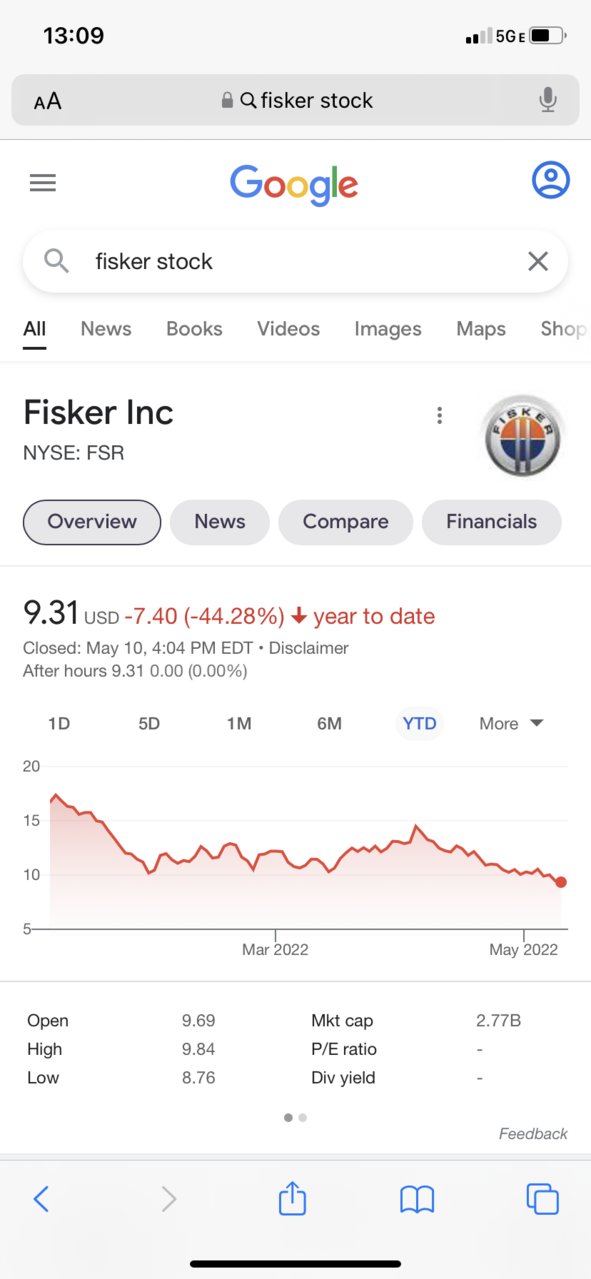
Task: Select the 6M chart range
Action: pyautogui.click(x=329, y=723)
